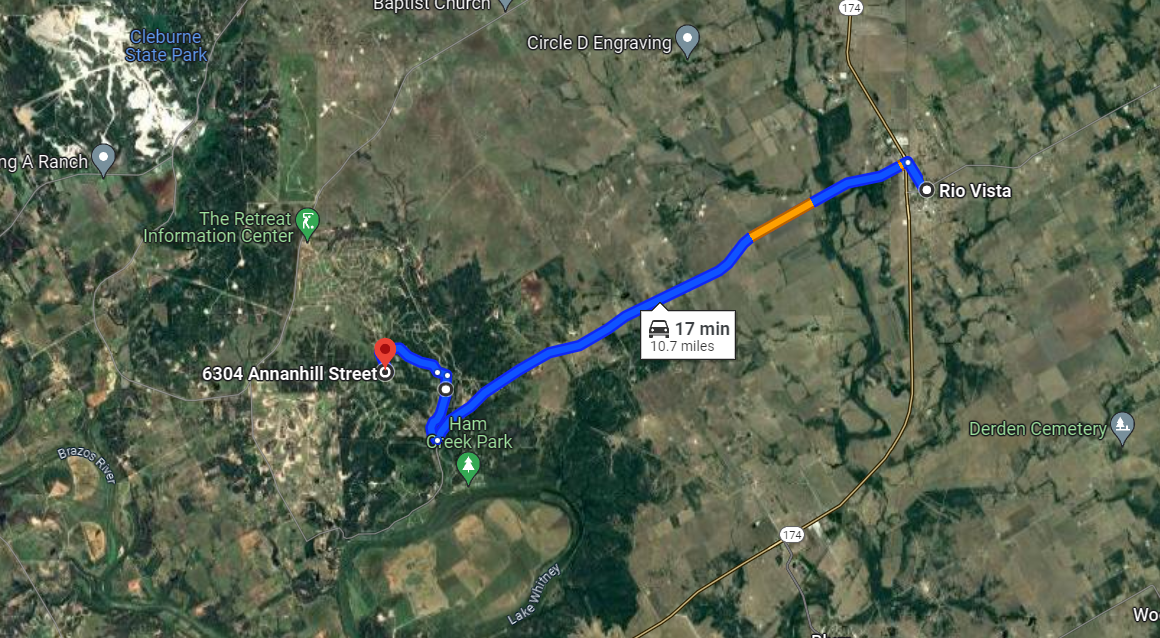Click the red destination pin marker

point(385,351)
